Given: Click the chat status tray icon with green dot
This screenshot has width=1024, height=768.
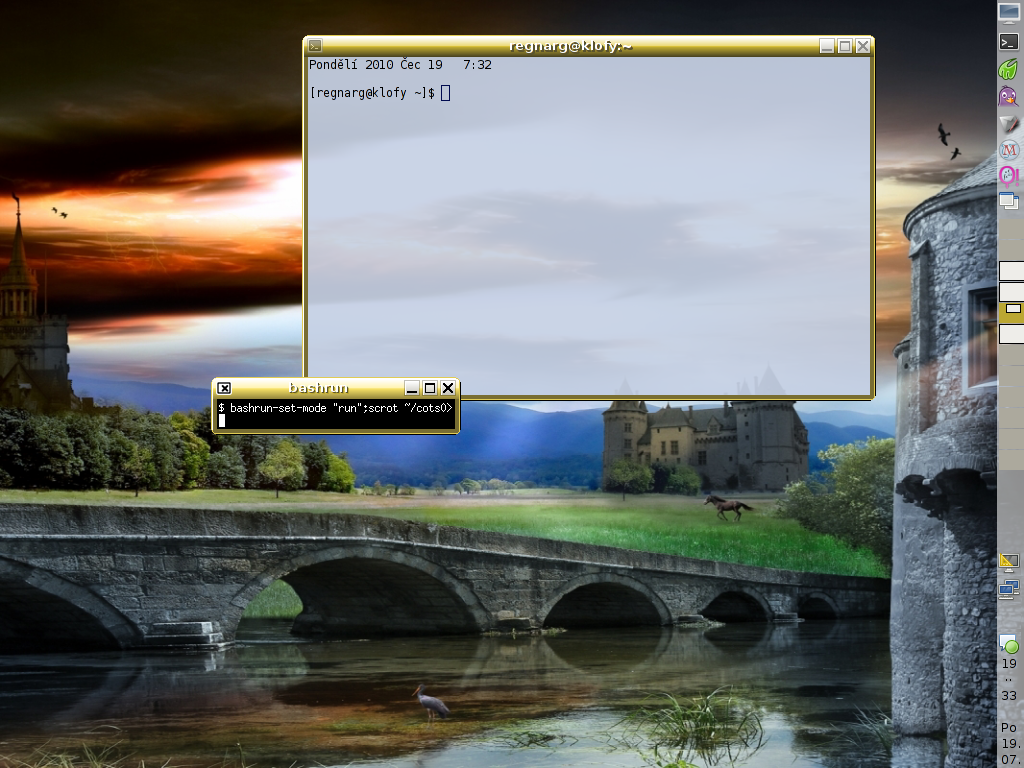Looking at the screenshot, I should 1009,644.
